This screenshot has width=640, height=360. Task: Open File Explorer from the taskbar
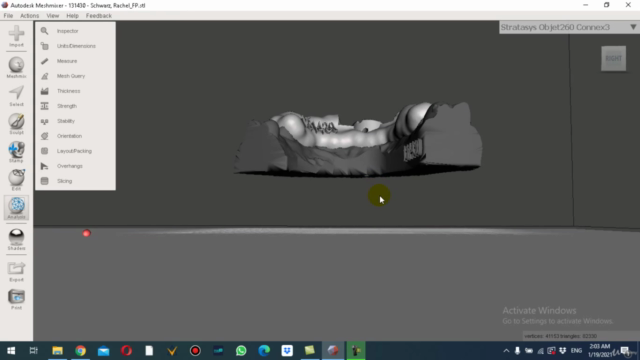click(x=57, y=351)
